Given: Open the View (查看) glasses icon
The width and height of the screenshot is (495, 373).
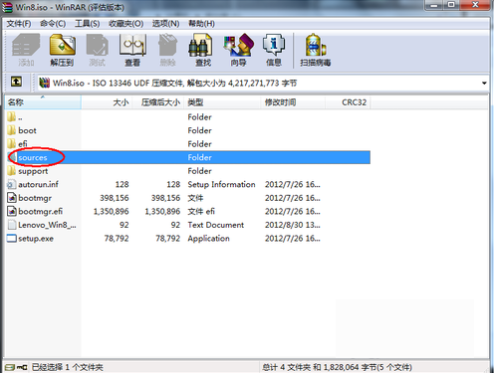Looking at the screenshot, I should (133, 50).
